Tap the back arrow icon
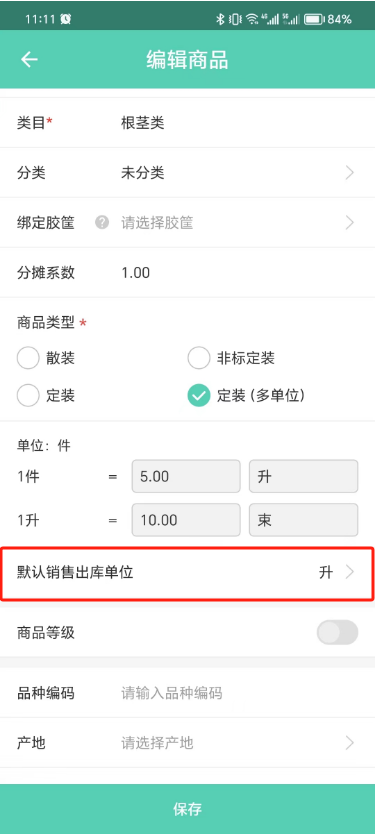This screenshot has height=834, width=376. click(29, 60)
